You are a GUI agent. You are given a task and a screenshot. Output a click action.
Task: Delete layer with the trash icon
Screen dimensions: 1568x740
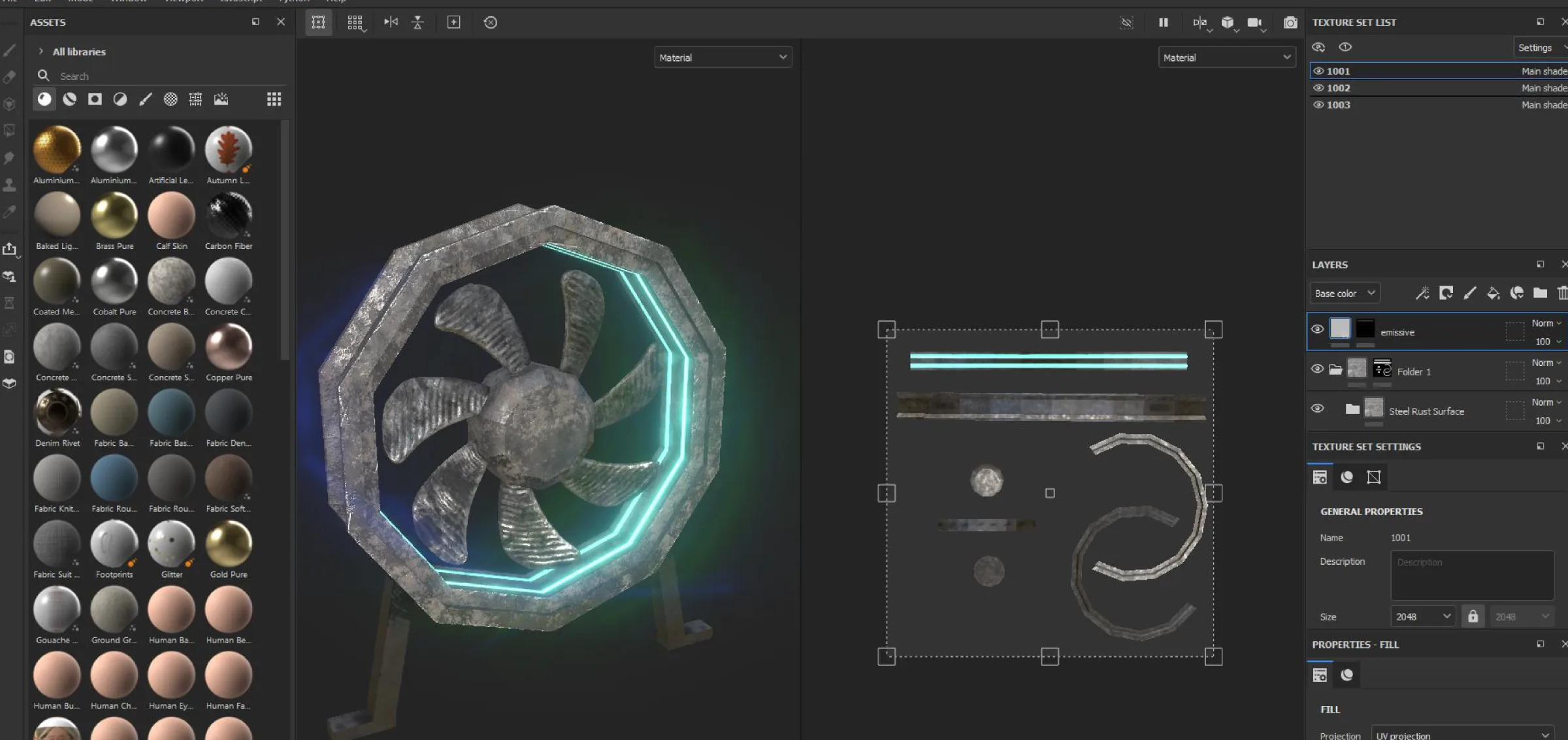click(x=1562, y=293)
